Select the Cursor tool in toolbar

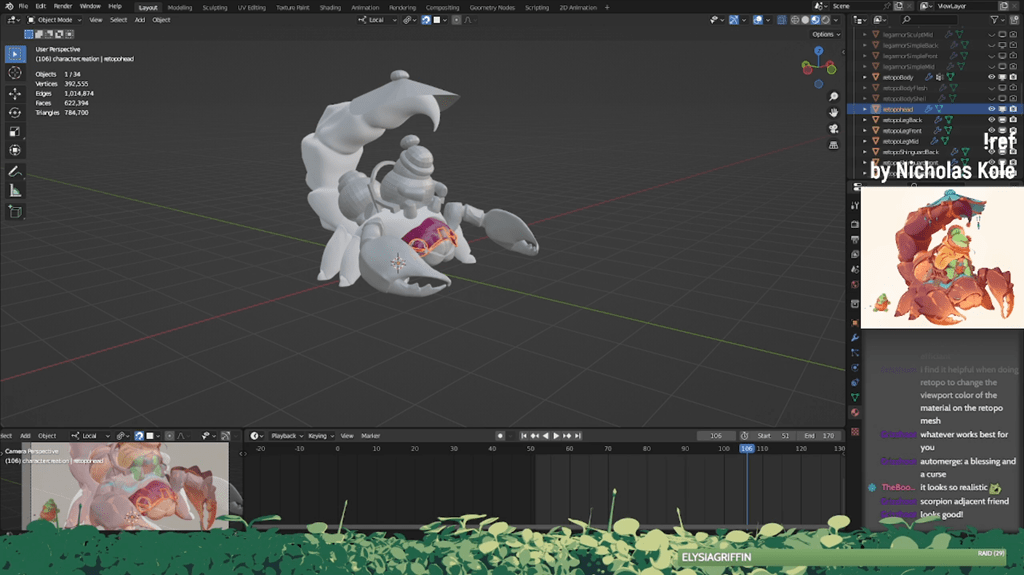click(x=15, y=73)
